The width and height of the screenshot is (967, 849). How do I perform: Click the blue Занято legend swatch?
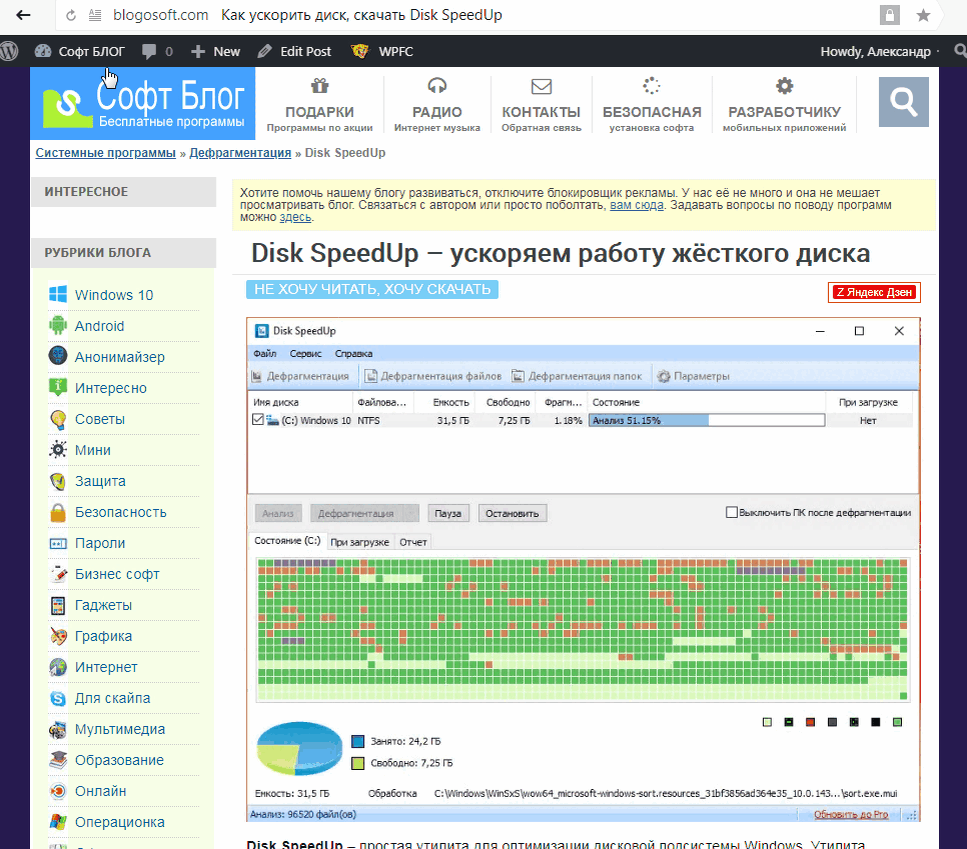tap(358, 741)
